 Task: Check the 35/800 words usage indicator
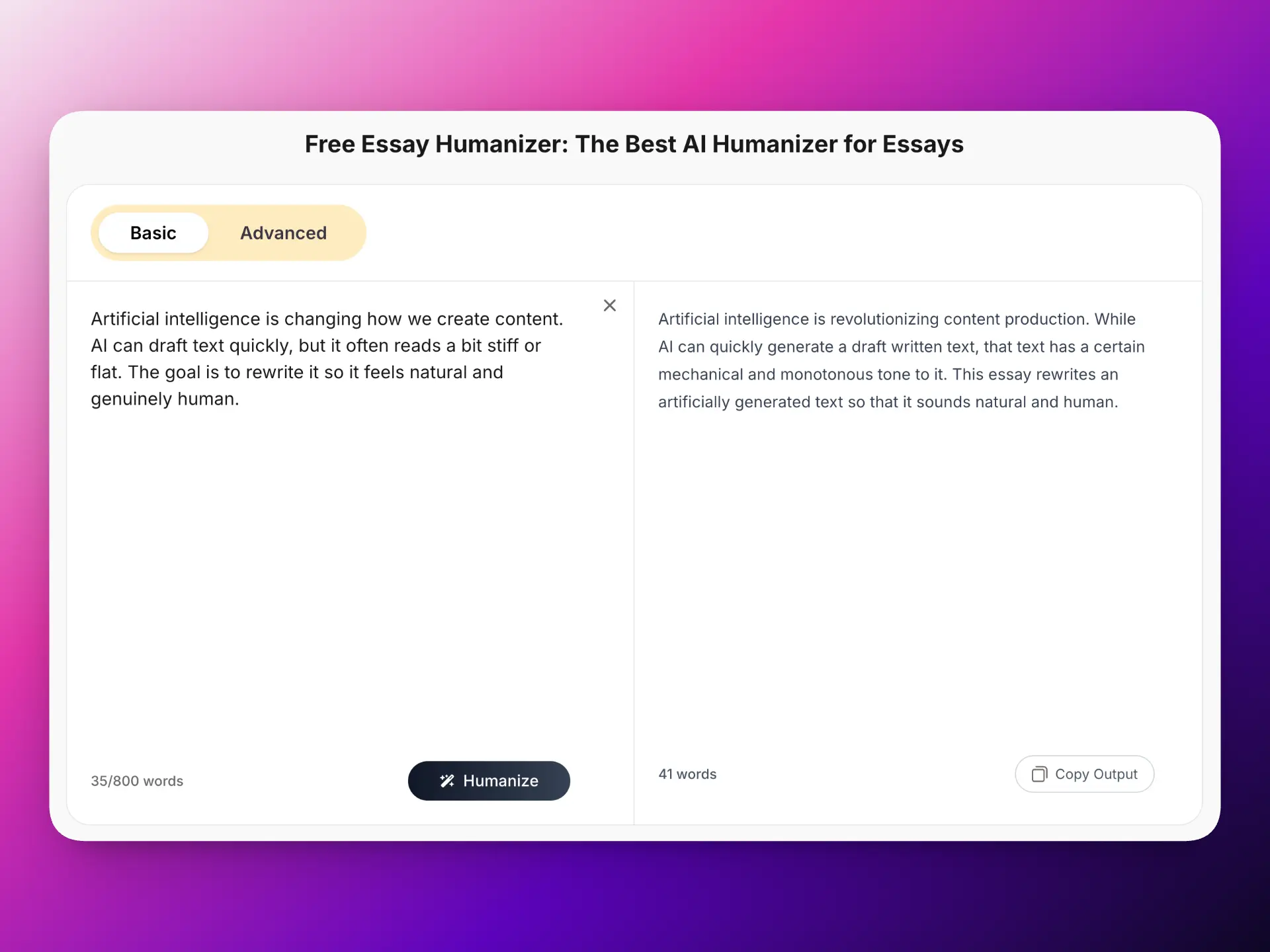[137, 781]
